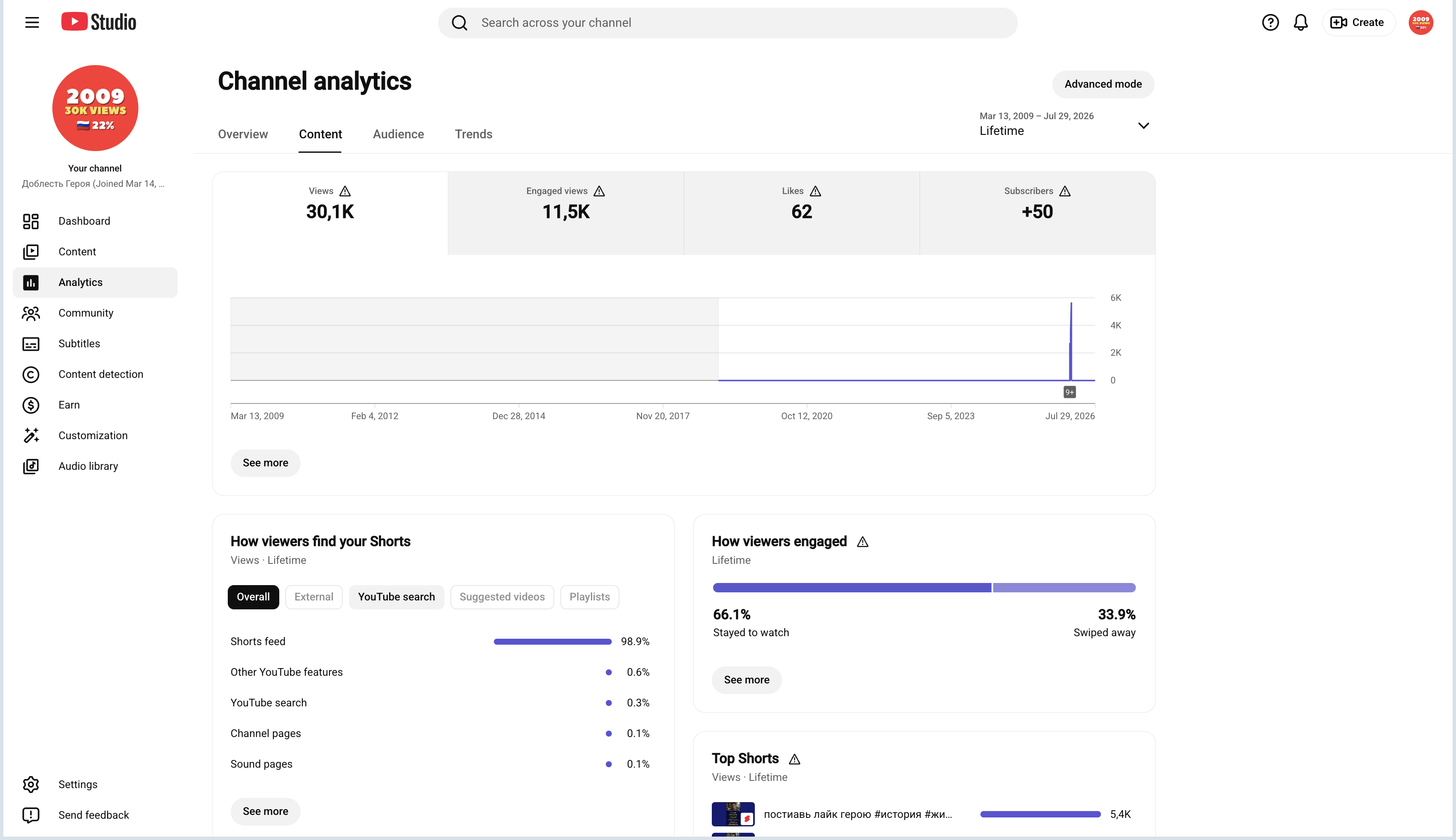Viewport: 1456px width, 840px height.
Task: Open the top Short video thumbnail
Action: pyautogui.click(x=733, y=814)
